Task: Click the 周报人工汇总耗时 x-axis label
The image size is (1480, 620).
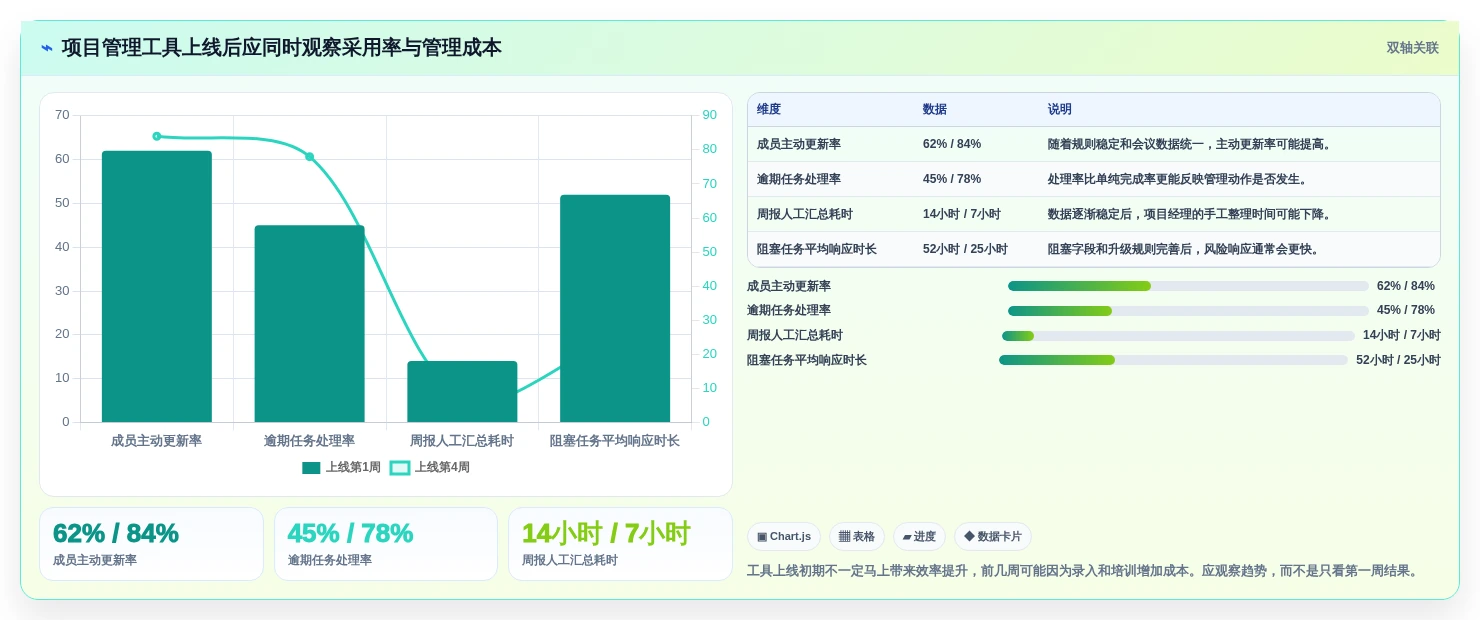Action: [x=462, y=441]
